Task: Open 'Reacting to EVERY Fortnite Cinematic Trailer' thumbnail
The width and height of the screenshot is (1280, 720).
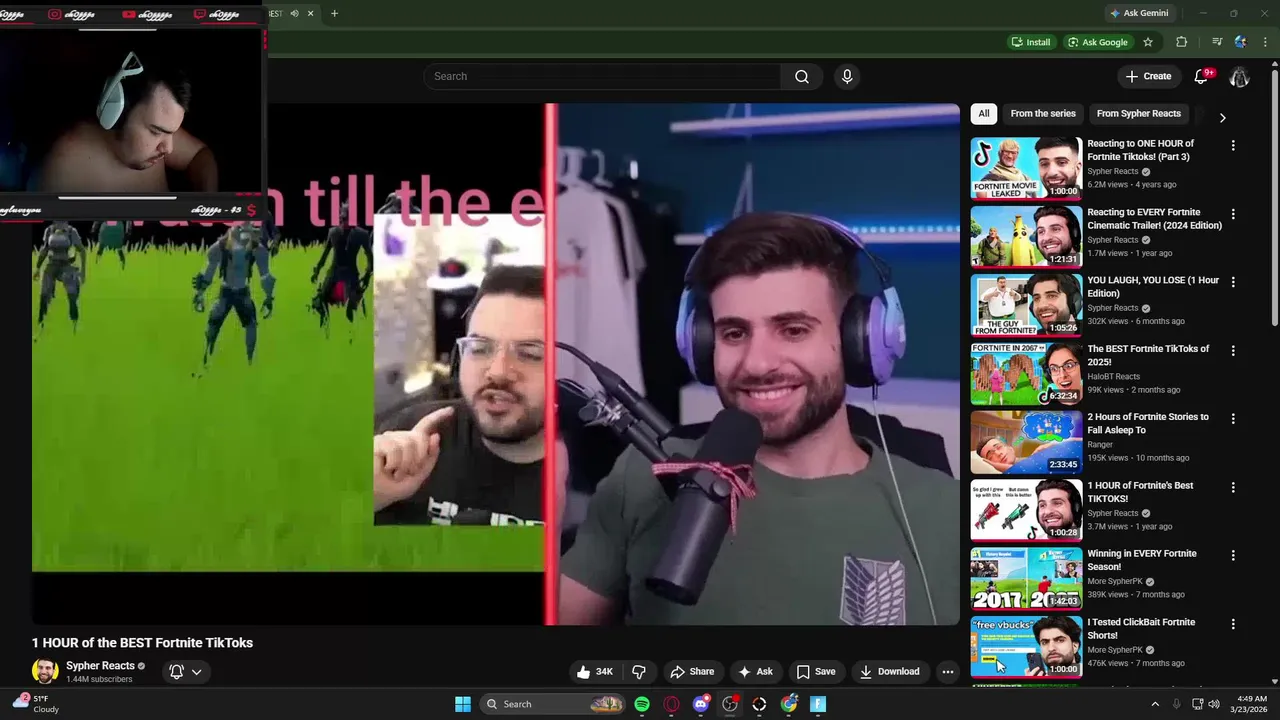Action: [1026, 237]
